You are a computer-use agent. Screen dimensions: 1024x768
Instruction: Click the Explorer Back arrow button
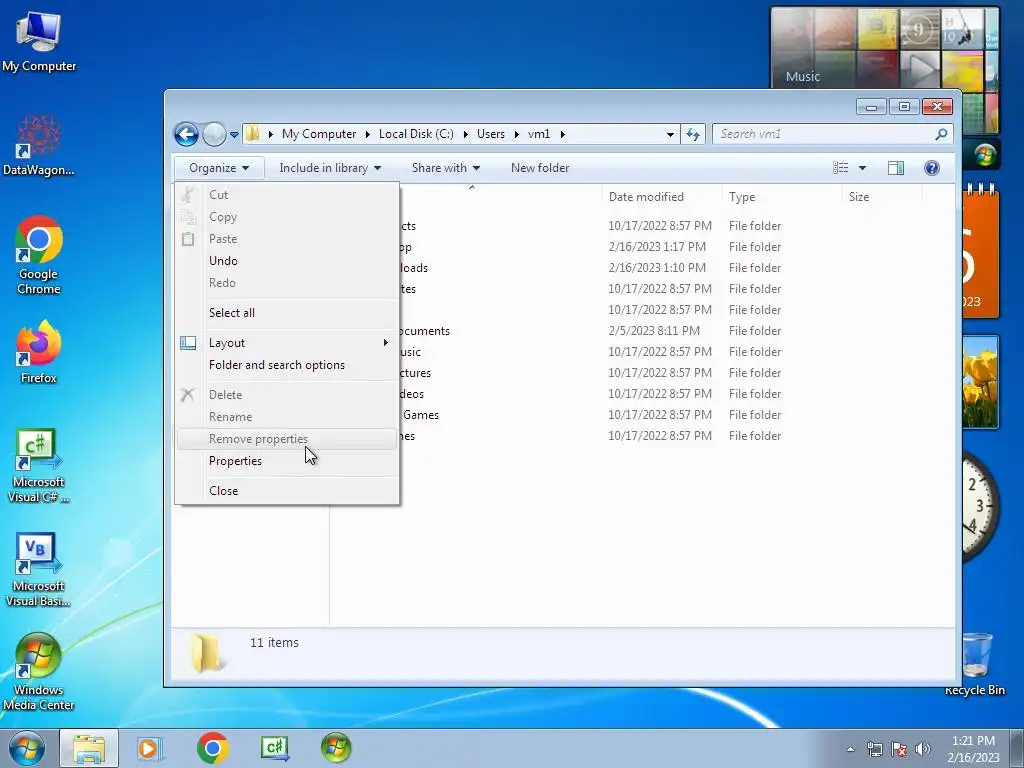click(186, 135)
